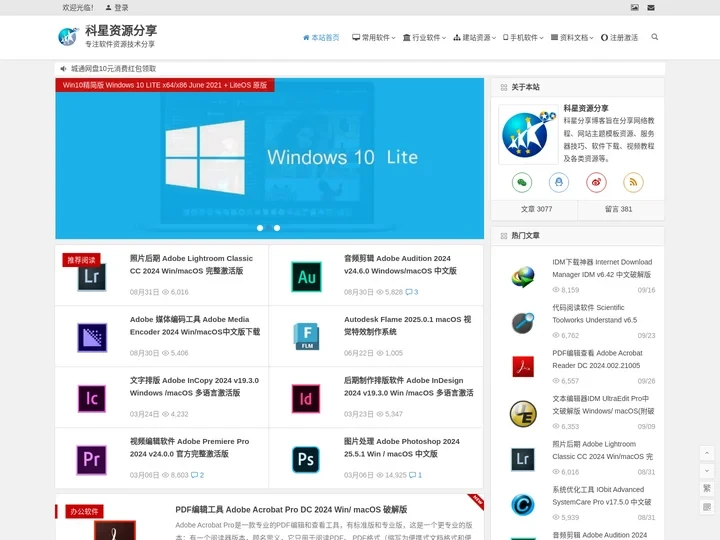Open the Adobe InCopy Ic icon
Viewport: 720px width, 540px height.
(92, 399)
